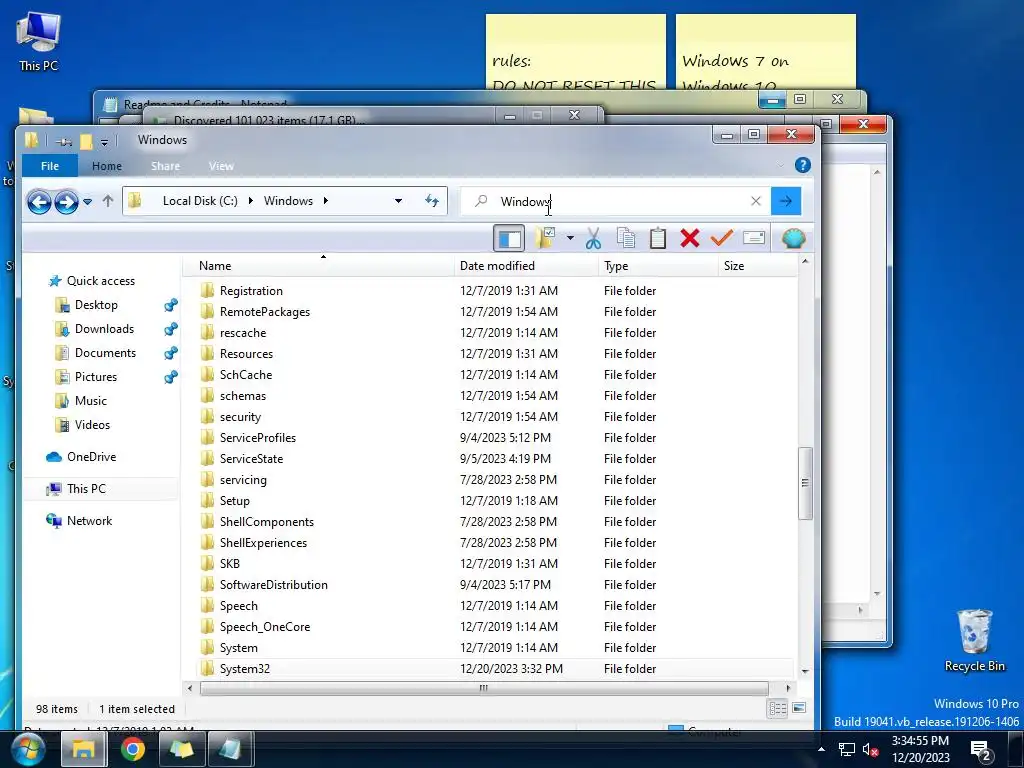The width and height of the screenshot is (1024, 768).
Task: Open the Start menu orb
Action: 28,749
